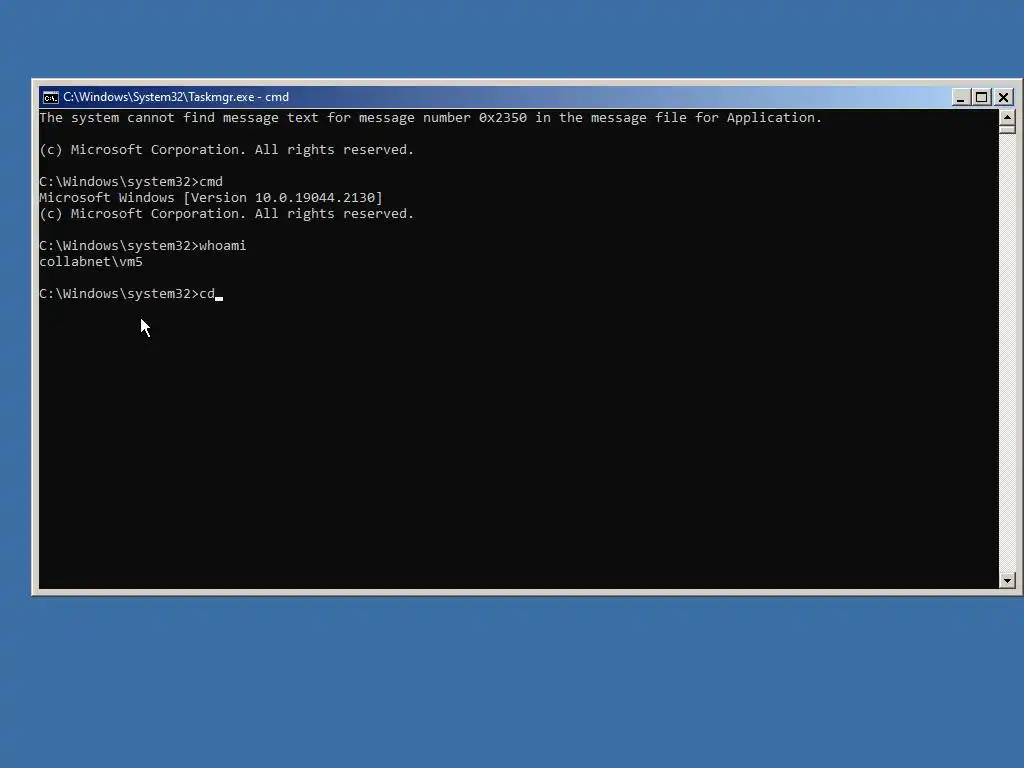Open the cmd system menu icon in the title bar
Image resolution: width=1024 pixels, height=768 pixels.
[x=50, y=97]
